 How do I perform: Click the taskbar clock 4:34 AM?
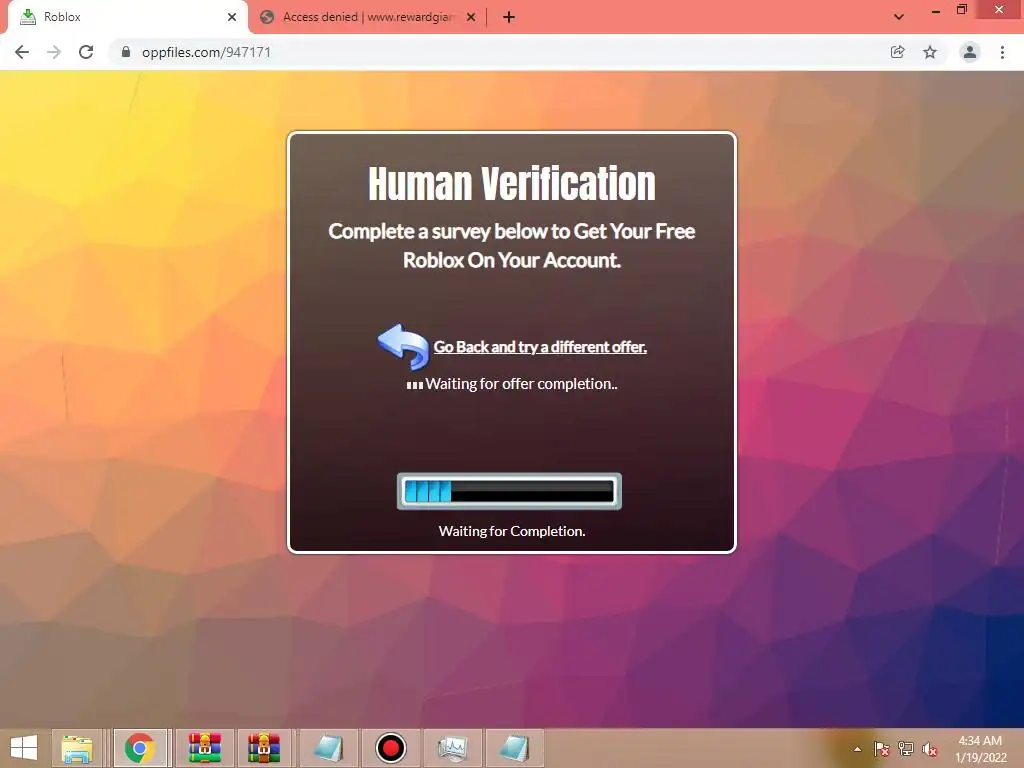pos(980,748)
